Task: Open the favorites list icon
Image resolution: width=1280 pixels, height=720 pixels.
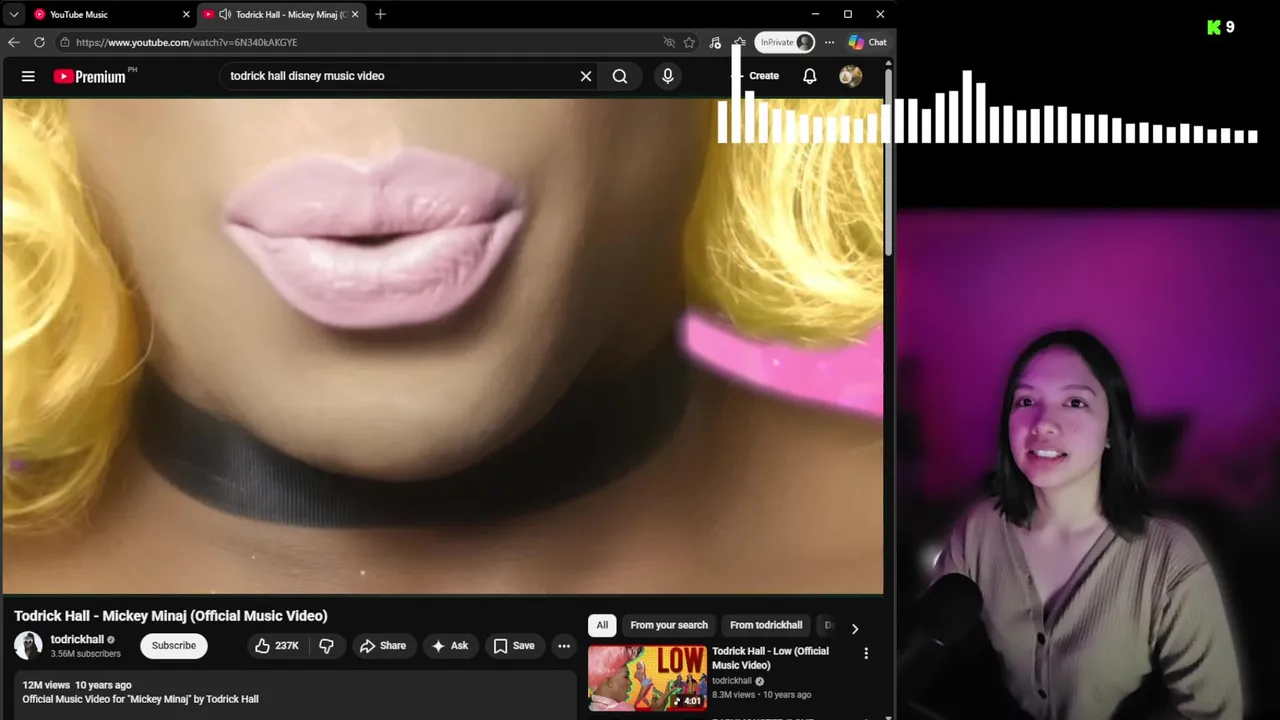Action: [739, 42]
